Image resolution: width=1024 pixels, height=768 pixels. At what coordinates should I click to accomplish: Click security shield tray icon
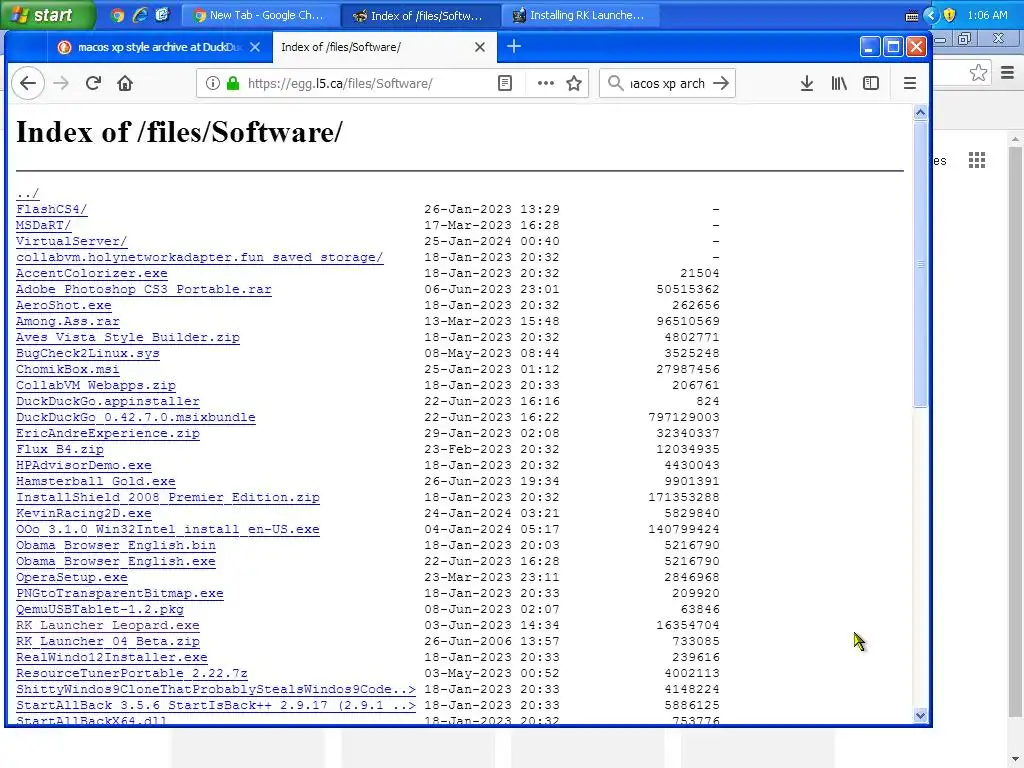pos(950,15)
